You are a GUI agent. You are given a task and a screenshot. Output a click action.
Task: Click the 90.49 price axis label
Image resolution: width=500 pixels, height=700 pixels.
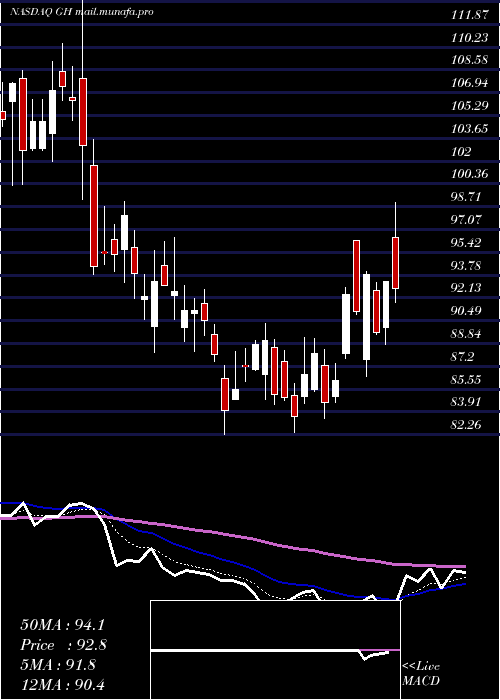pos(467,311)
